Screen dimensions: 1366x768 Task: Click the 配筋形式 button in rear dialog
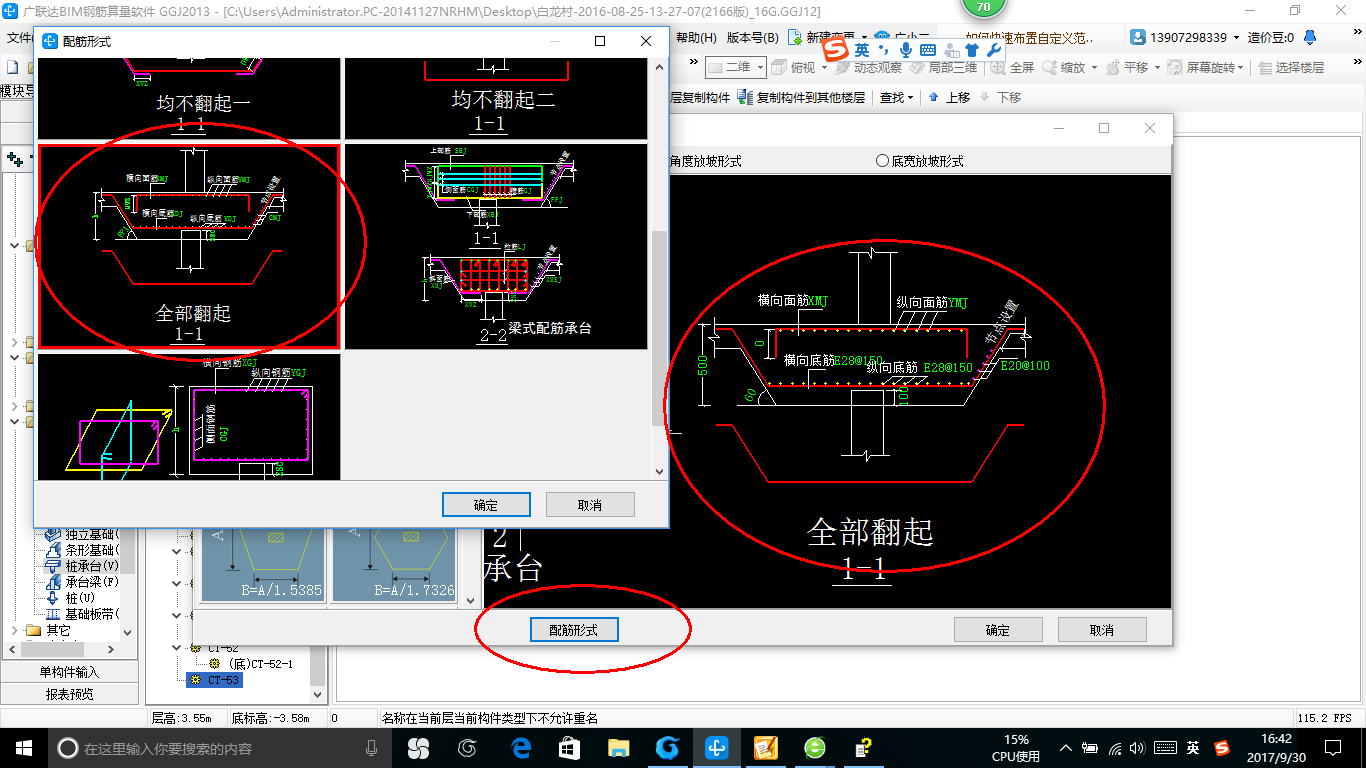tap(574, 630)
